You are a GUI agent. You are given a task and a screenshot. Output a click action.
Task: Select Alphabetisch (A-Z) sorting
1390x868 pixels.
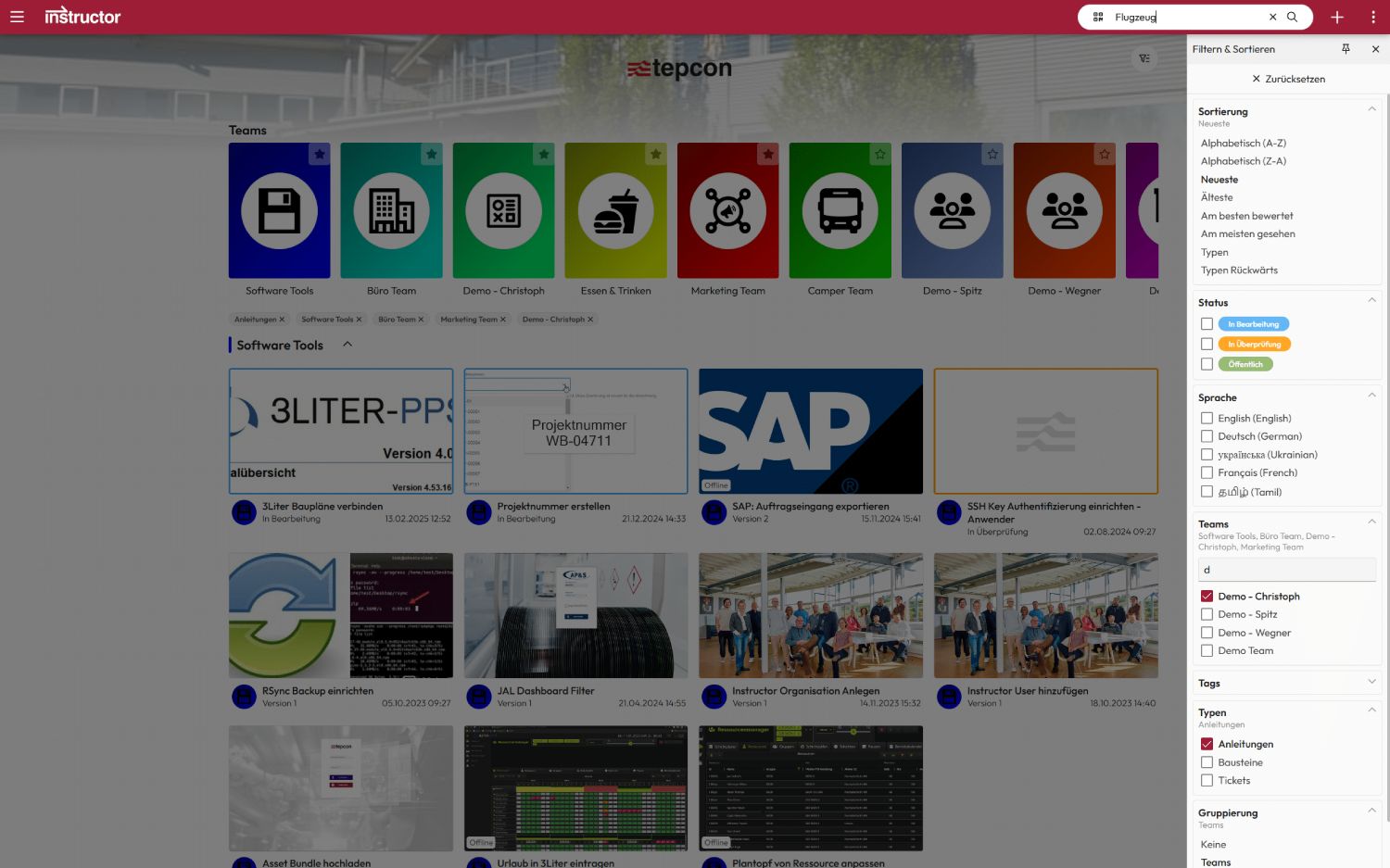click(x=1244, y=143)
